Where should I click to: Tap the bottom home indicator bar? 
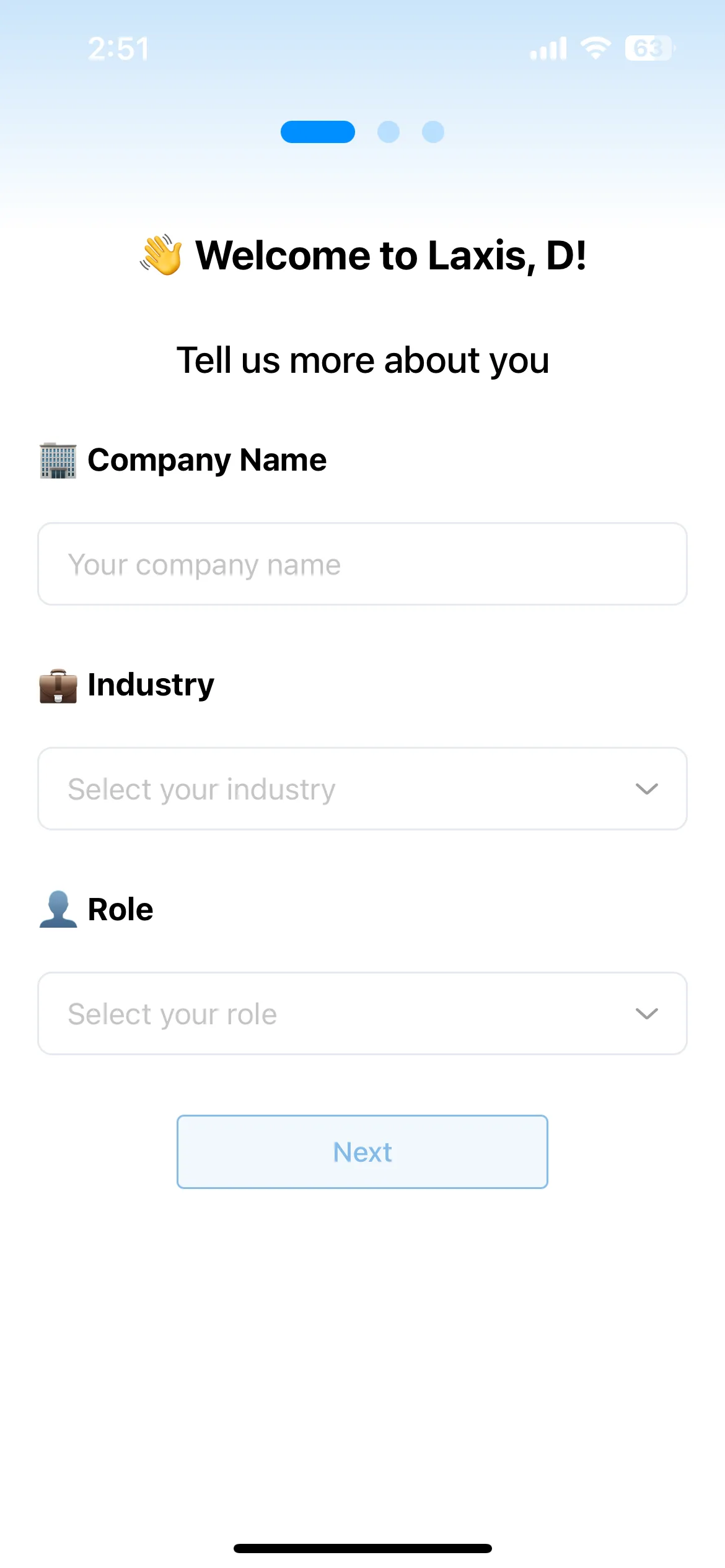point(362,1548)
